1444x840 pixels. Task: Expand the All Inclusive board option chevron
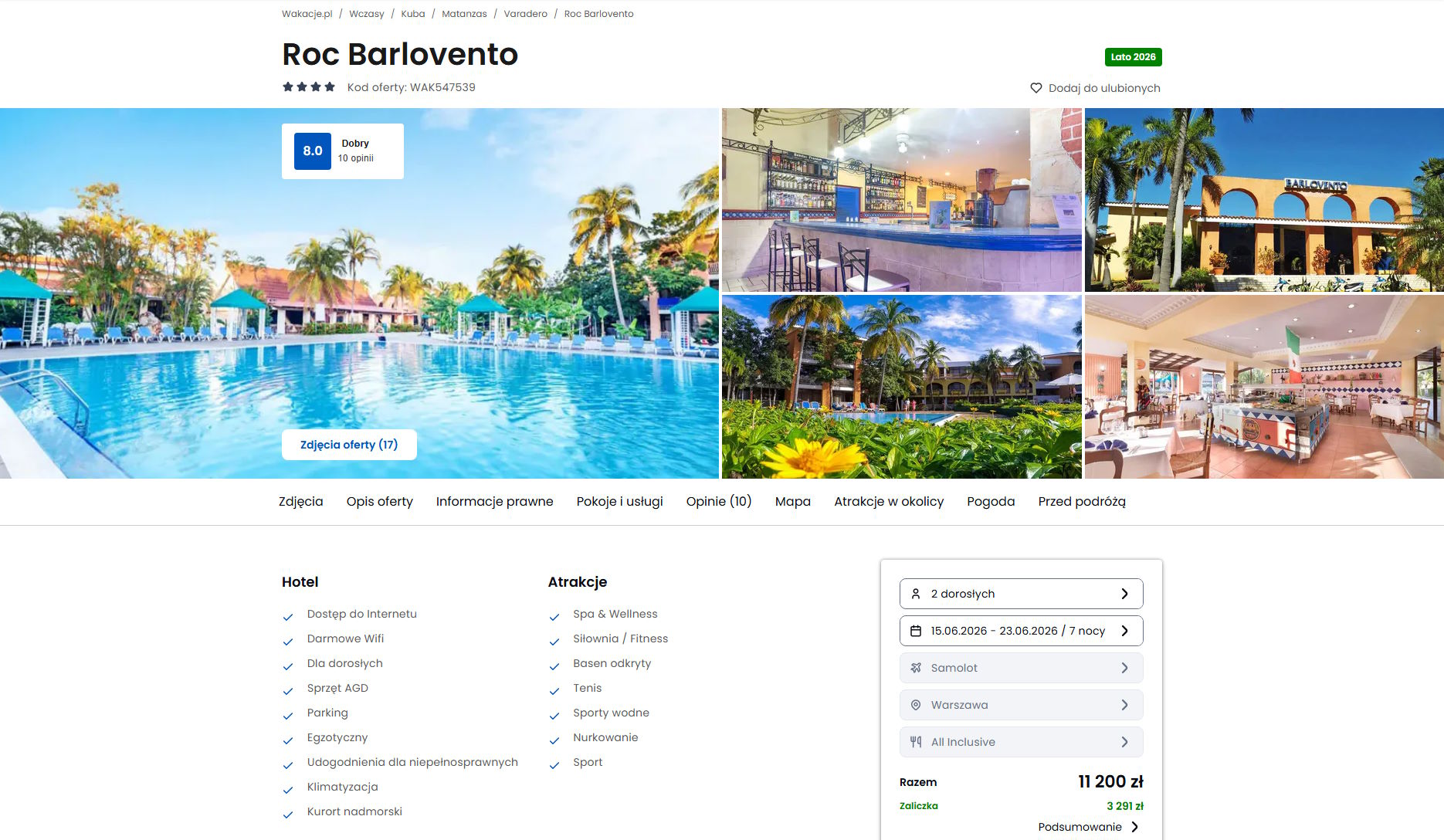[x=1125, y=742]
